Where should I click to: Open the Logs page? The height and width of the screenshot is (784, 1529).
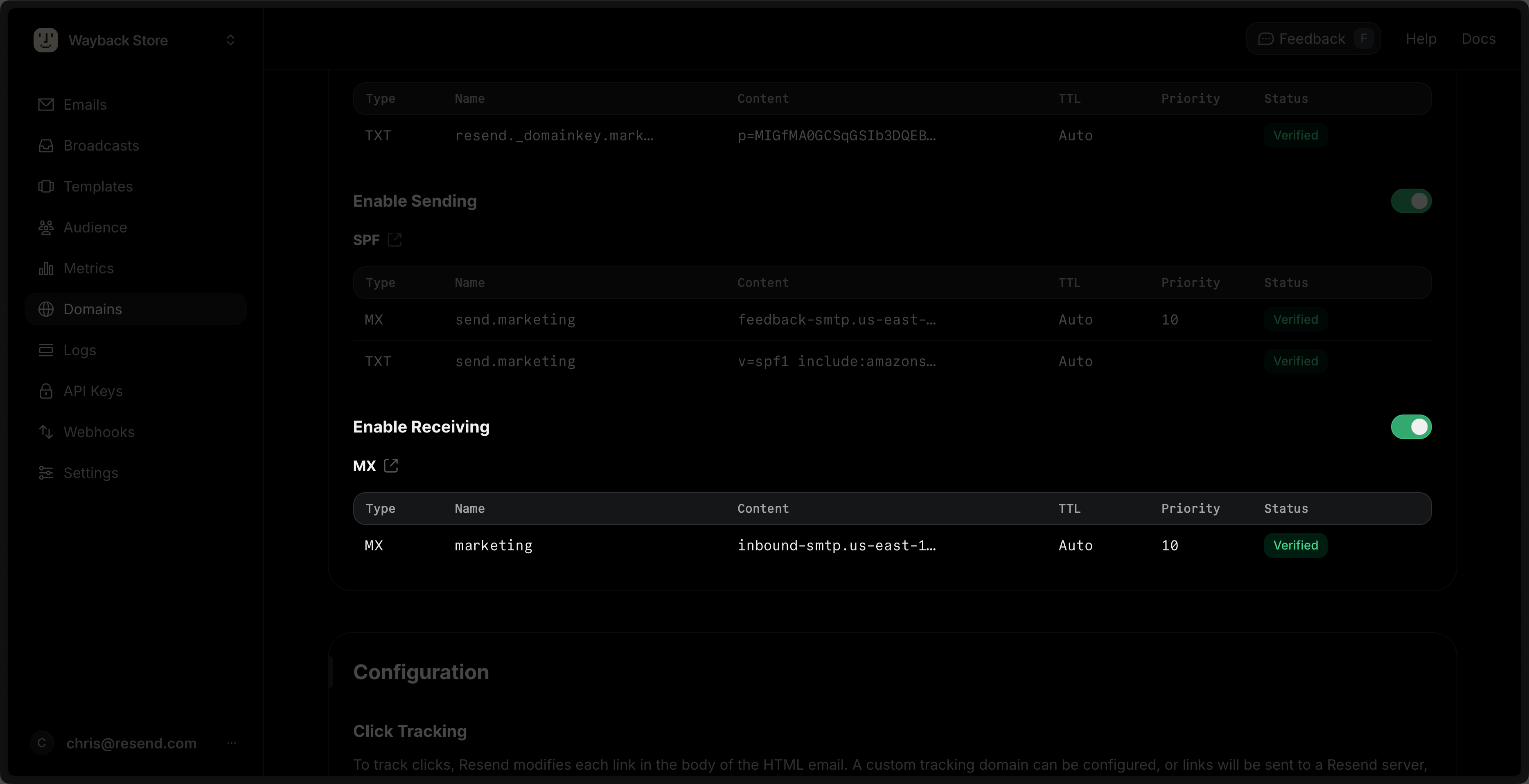pyautogui.click(x=79, y=350)
